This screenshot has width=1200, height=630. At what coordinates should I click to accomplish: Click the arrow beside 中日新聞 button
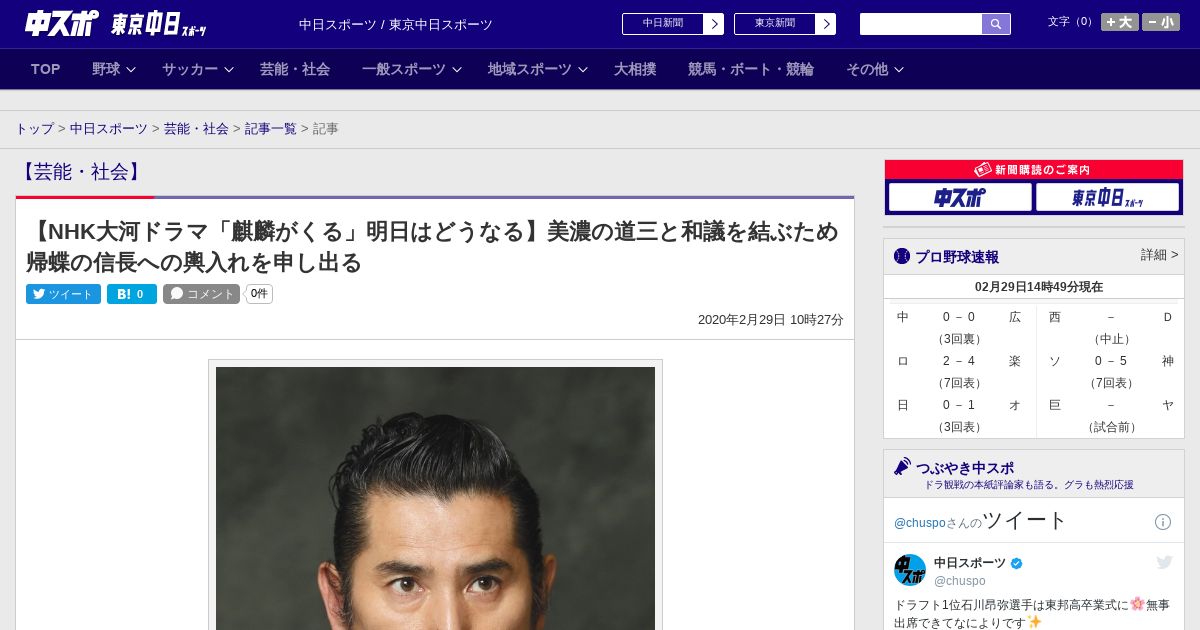pos(714,24)
